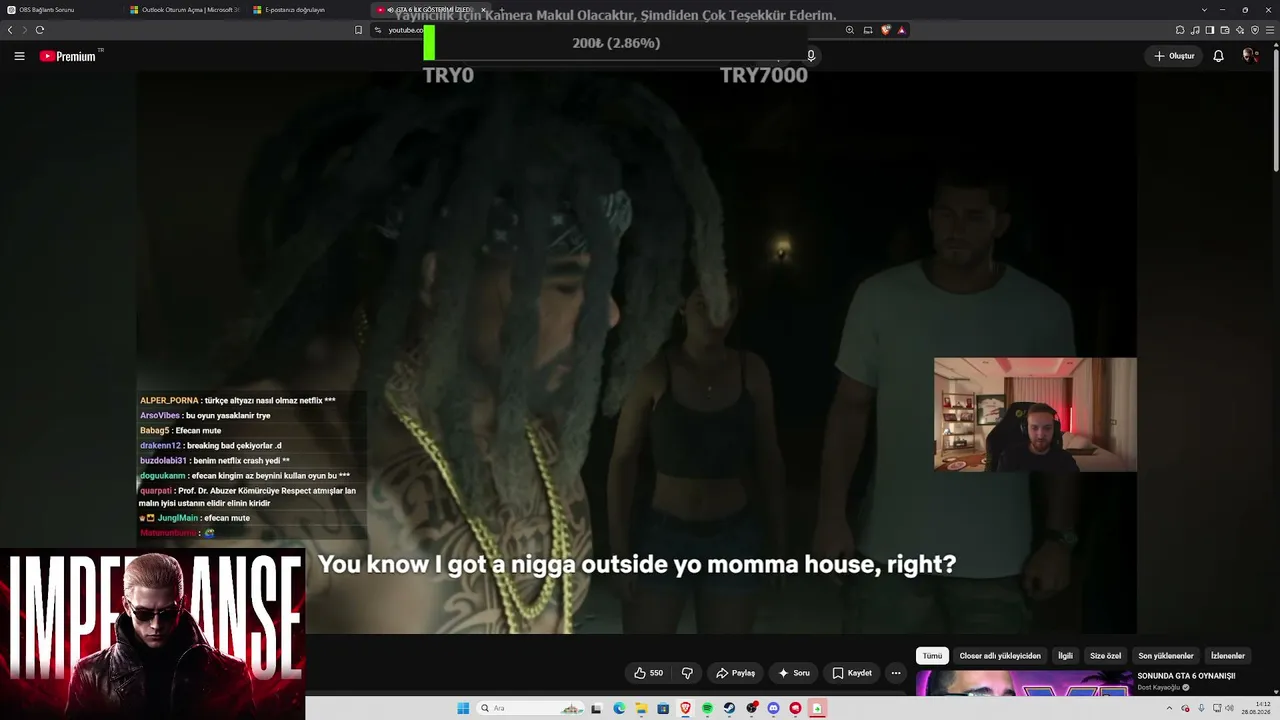Image resolution: width=1280 pixels, height=720 pixels.
Task: Select the İlgili filter chip
Action: coord(1065,656)
